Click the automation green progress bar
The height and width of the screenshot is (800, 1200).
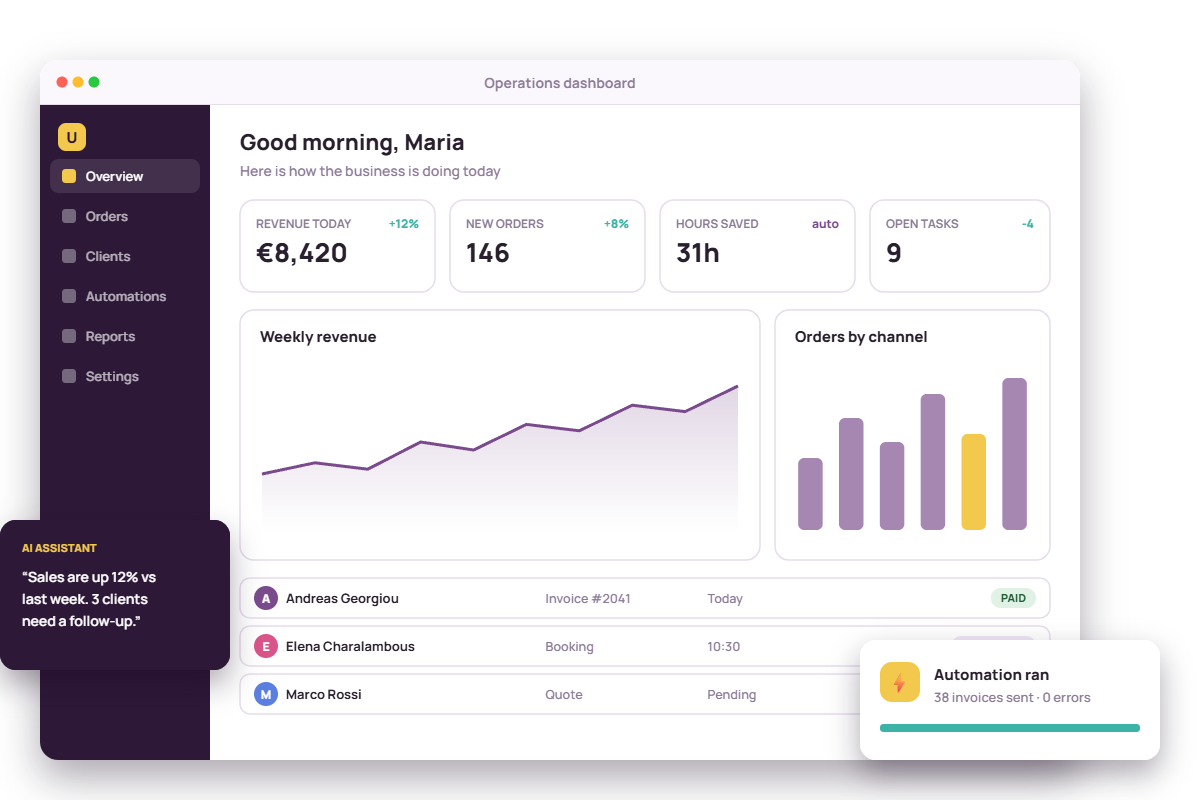point(1010,728)
